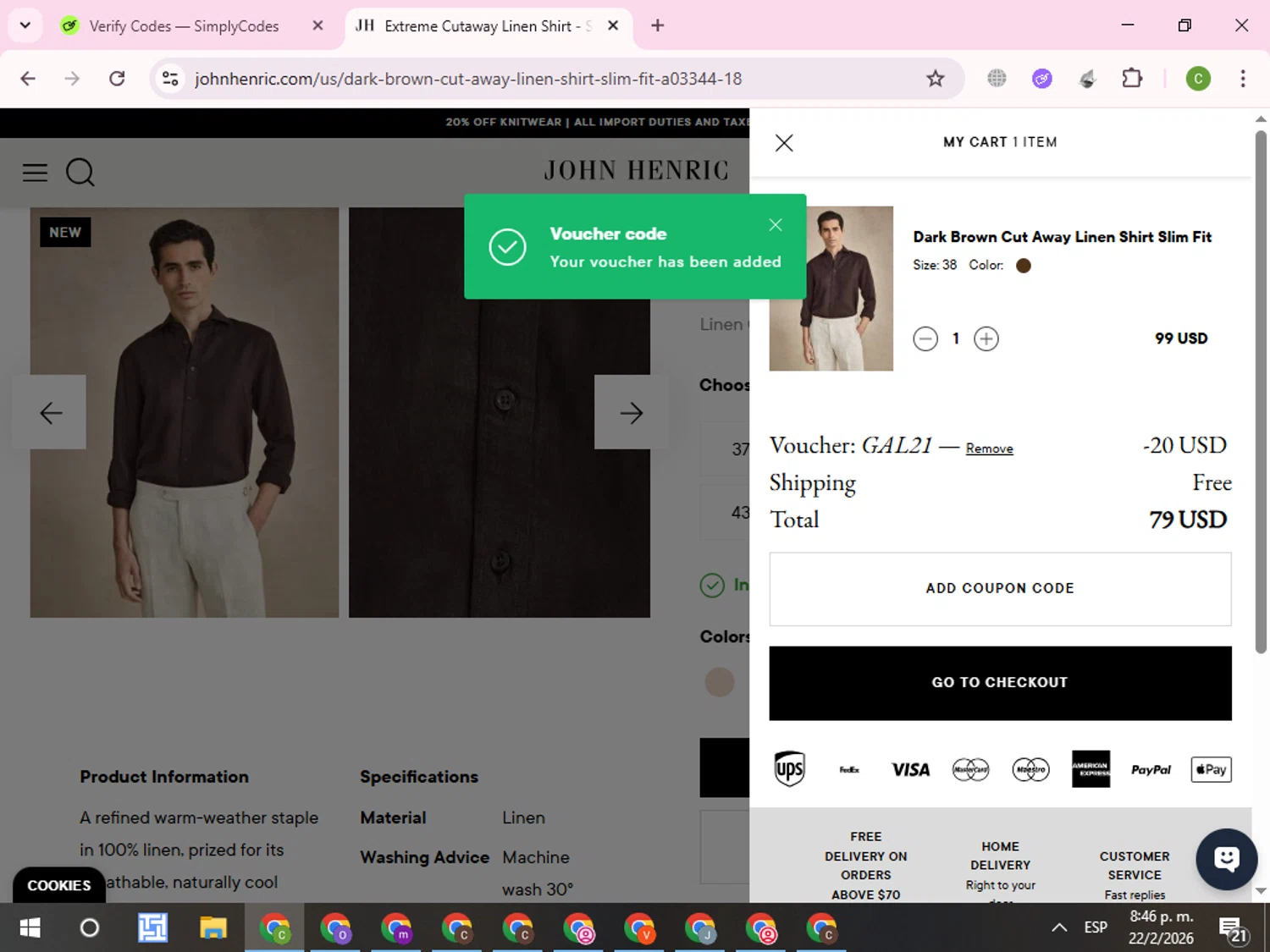View site information icon in address bar
1270x952 pixels.
[x=170, y=79]
